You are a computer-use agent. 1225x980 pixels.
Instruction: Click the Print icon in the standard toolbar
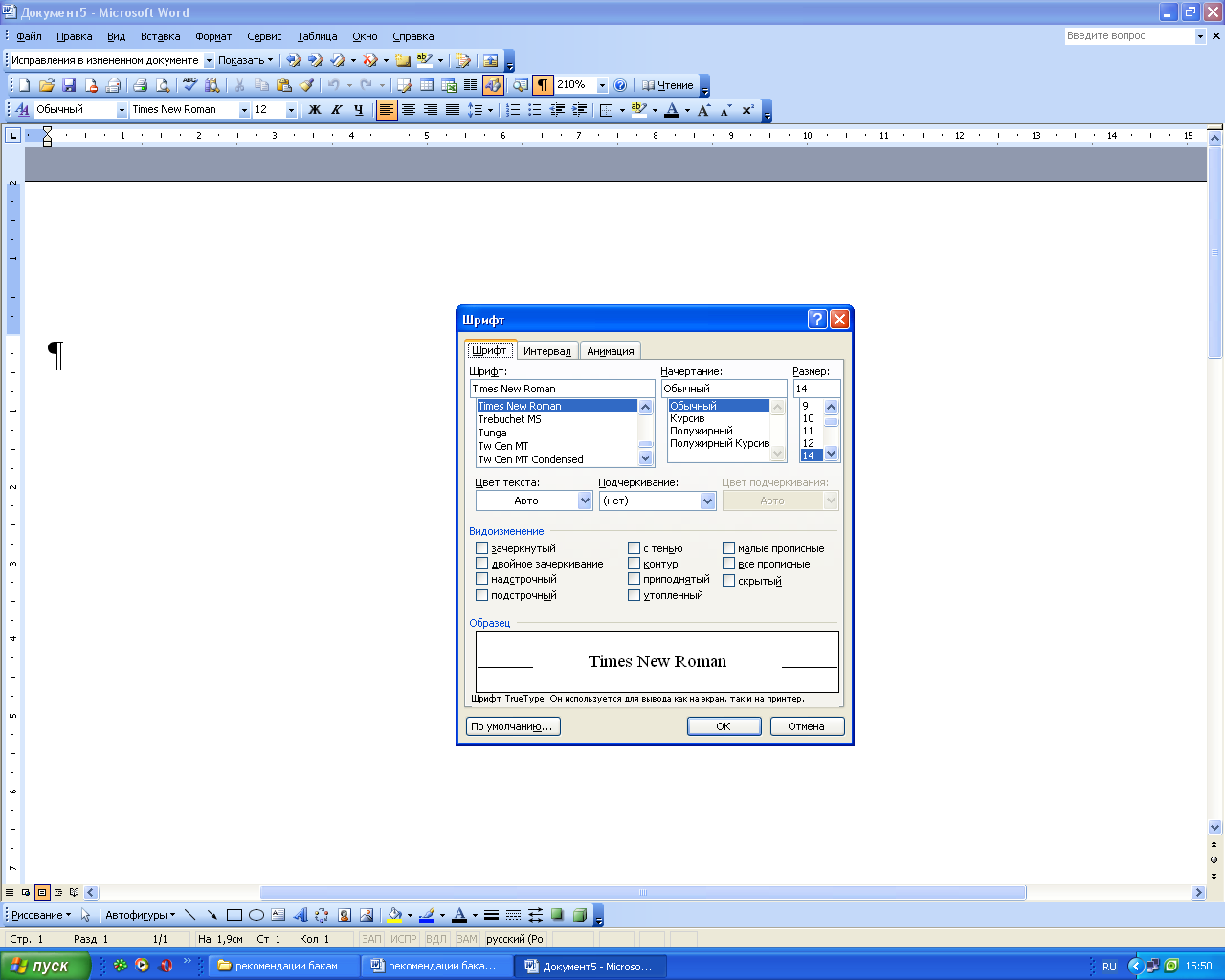[x=140, y=85]
